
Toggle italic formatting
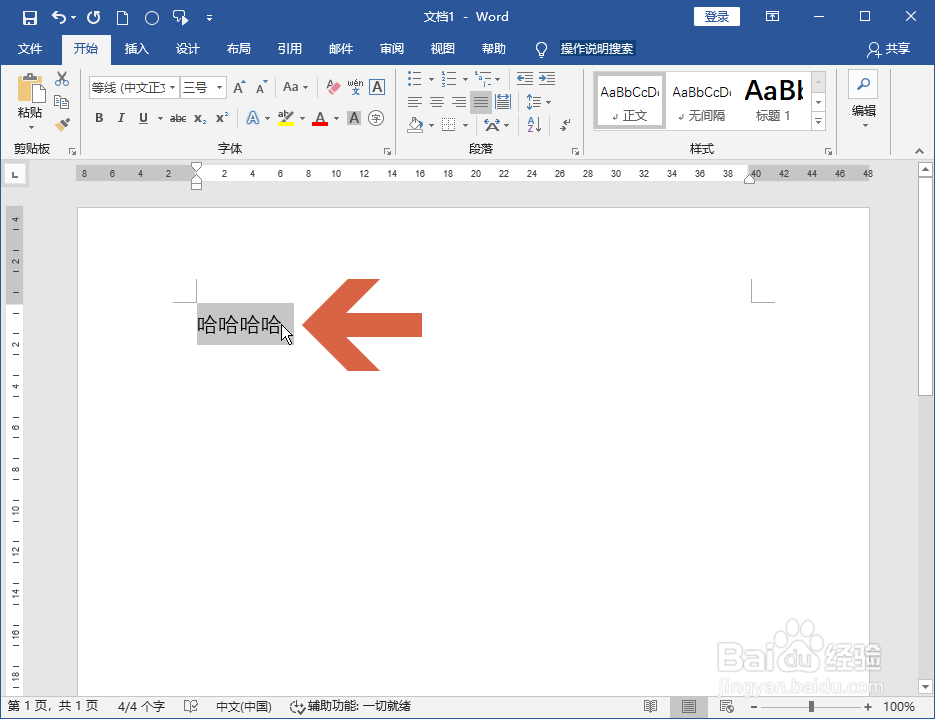pyautogui.click(x=122, y=118)
